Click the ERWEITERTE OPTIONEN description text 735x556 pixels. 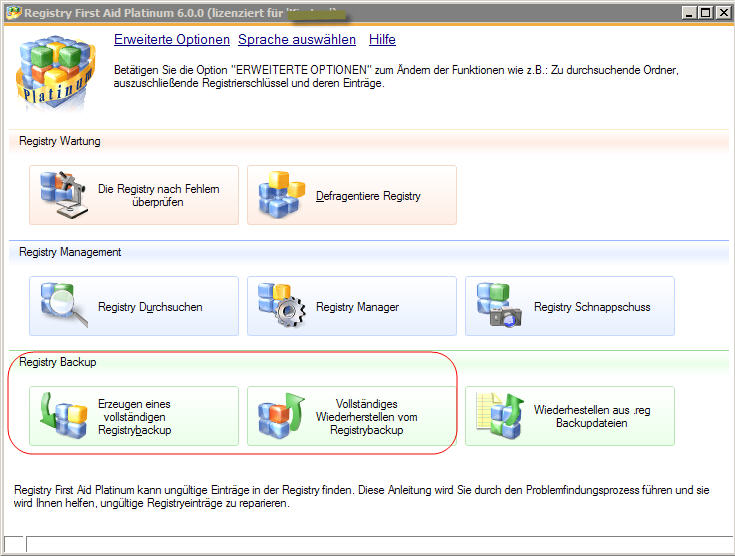click(396, 76)
